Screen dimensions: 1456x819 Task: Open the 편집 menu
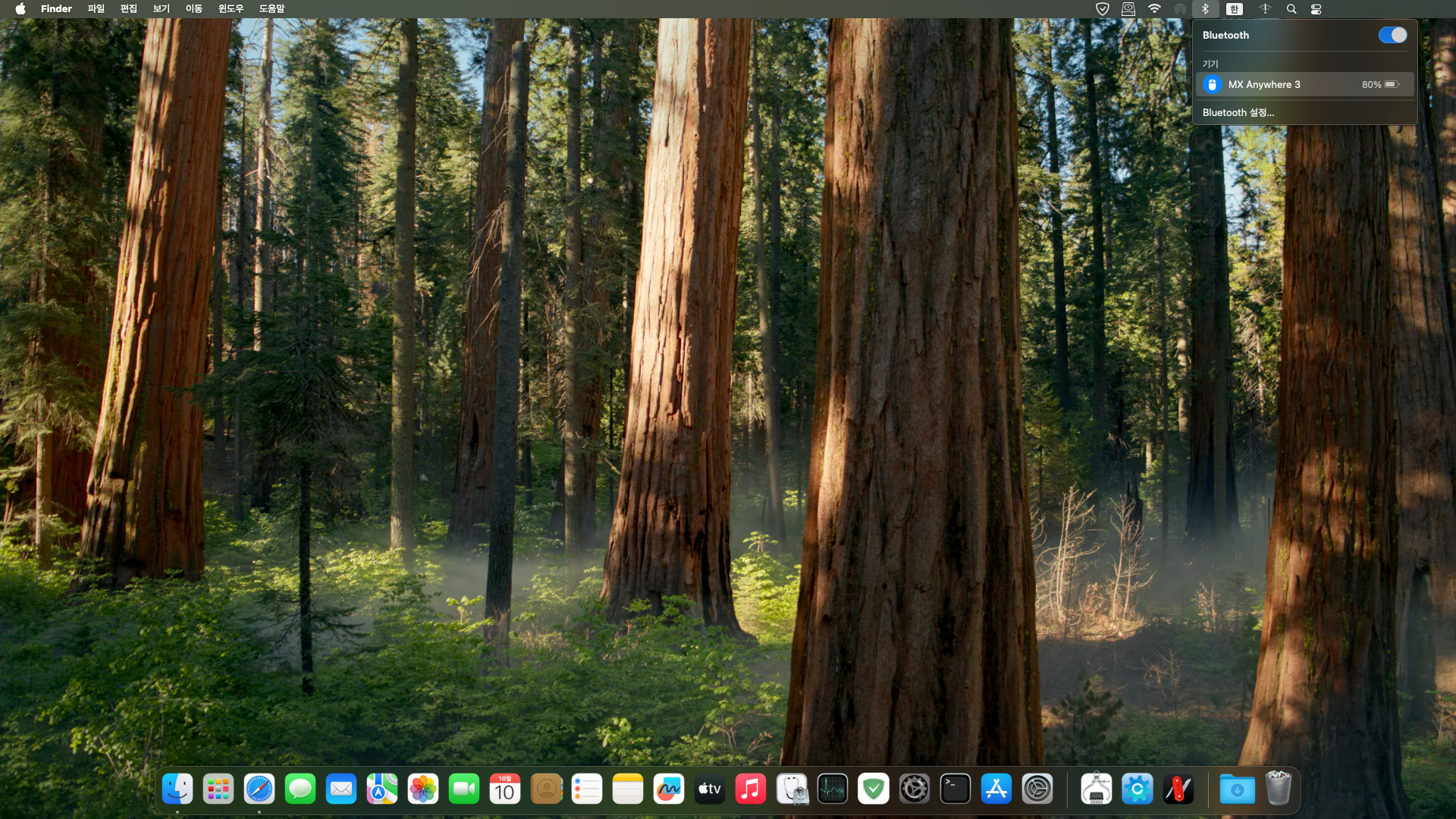128,9
